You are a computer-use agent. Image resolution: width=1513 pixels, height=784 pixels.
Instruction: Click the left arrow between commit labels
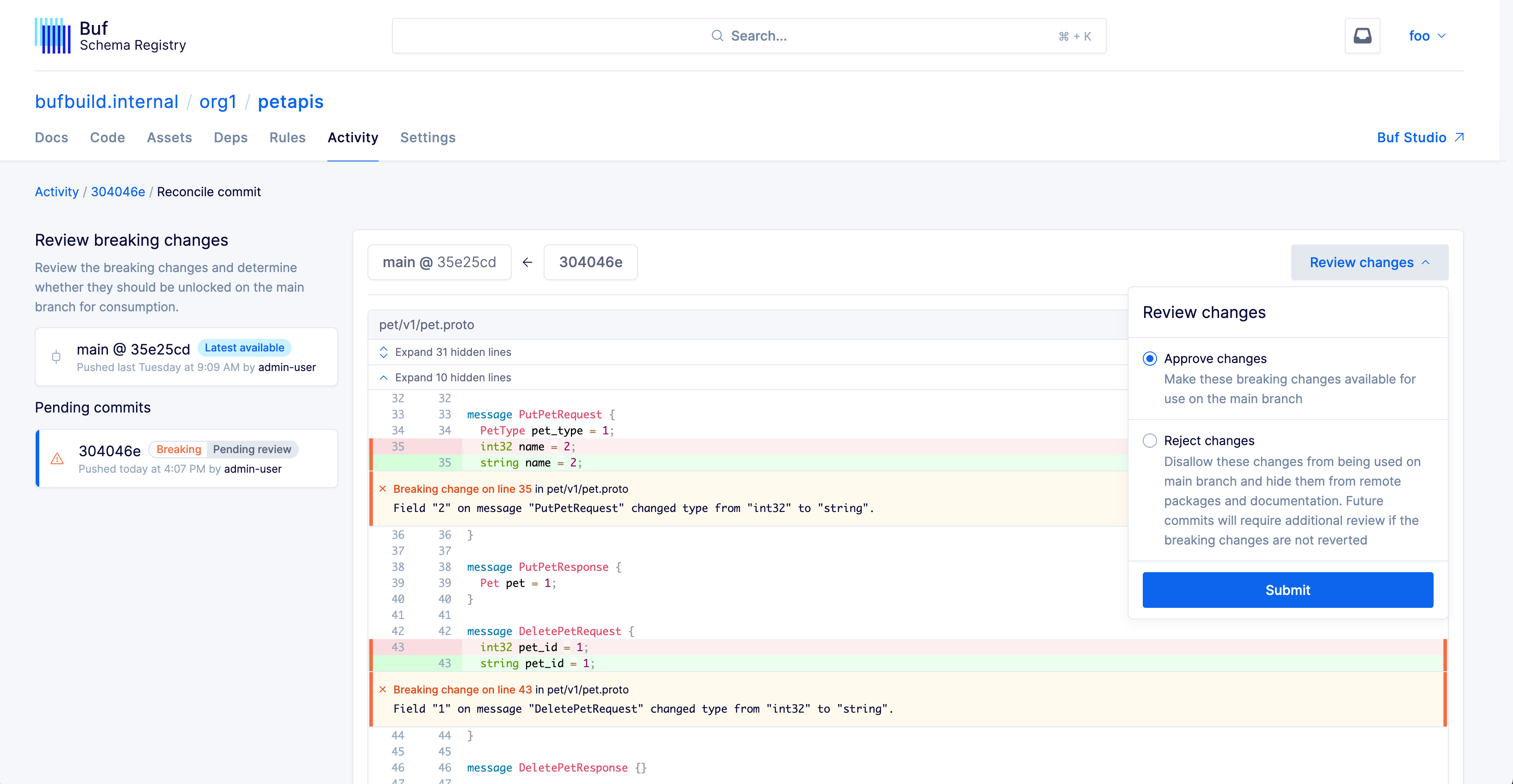tap(527, 263)
